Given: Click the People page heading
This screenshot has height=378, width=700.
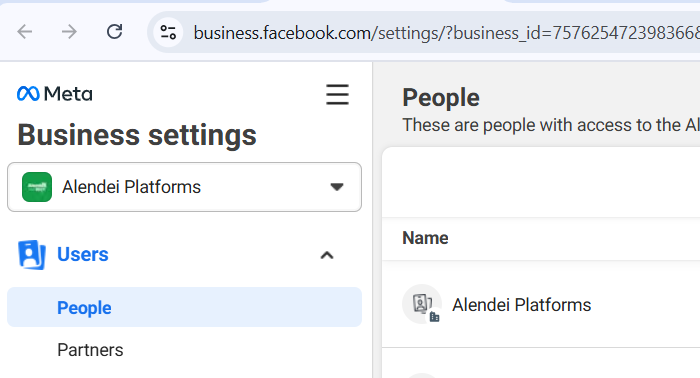Looking at the screenshot, I should point(441,97).
